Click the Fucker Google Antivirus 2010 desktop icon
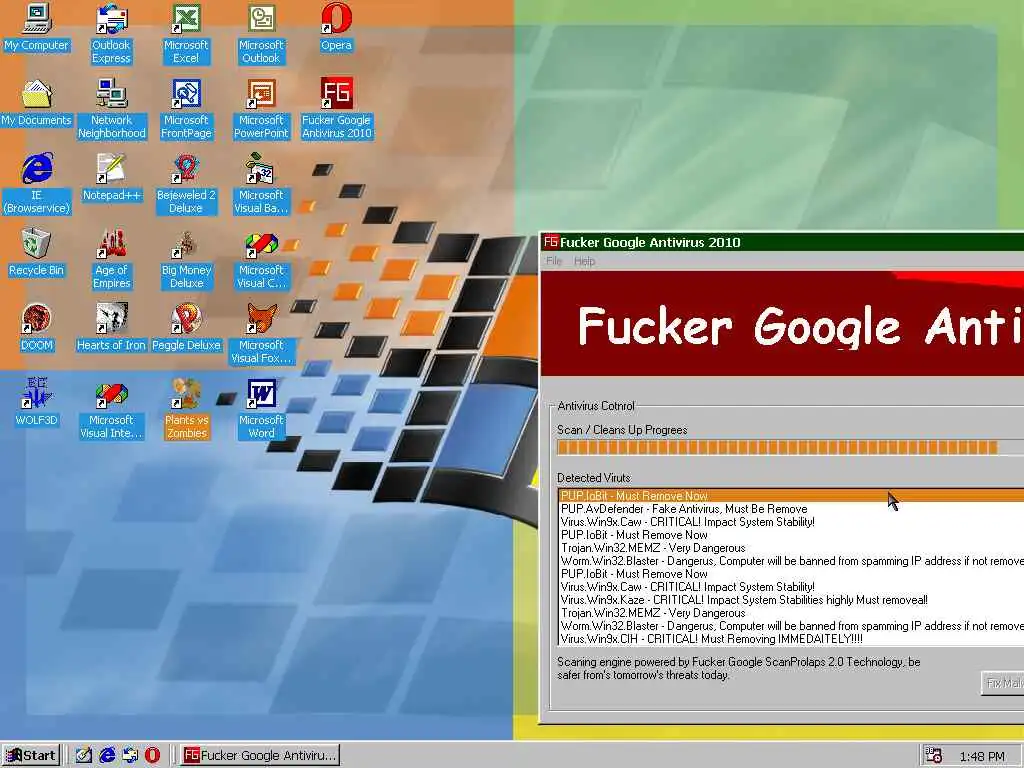This screenshot has width=1024, height=768. tap(336, 108)
